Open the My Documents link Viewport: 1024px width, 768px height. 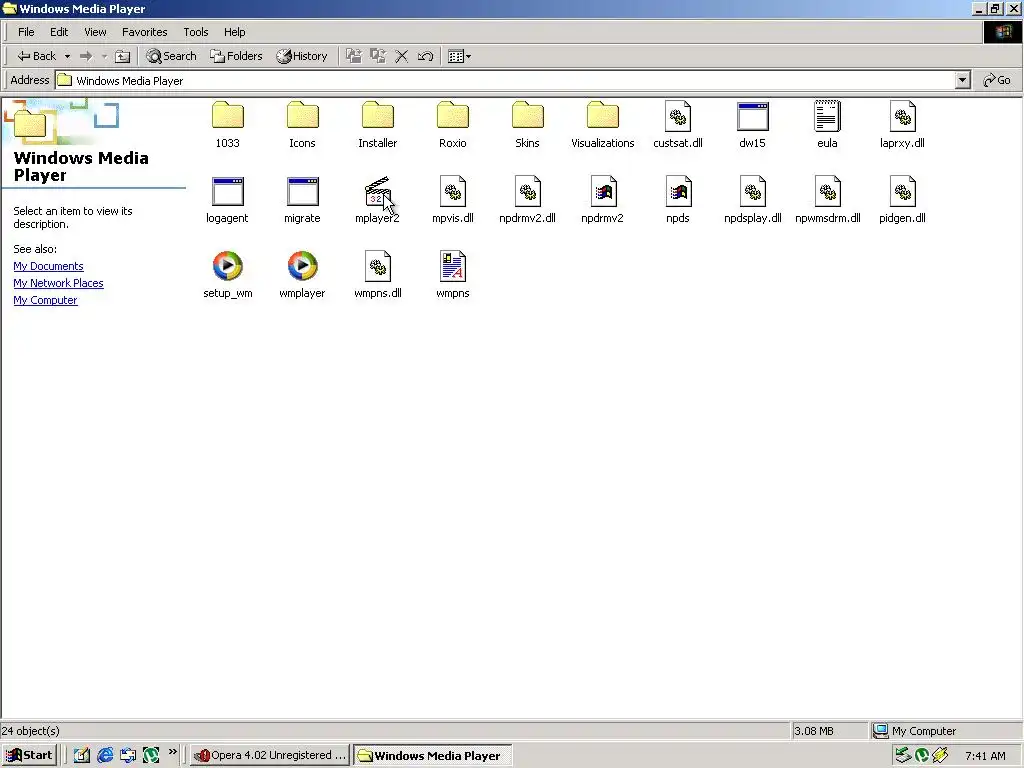coord(48,266)
